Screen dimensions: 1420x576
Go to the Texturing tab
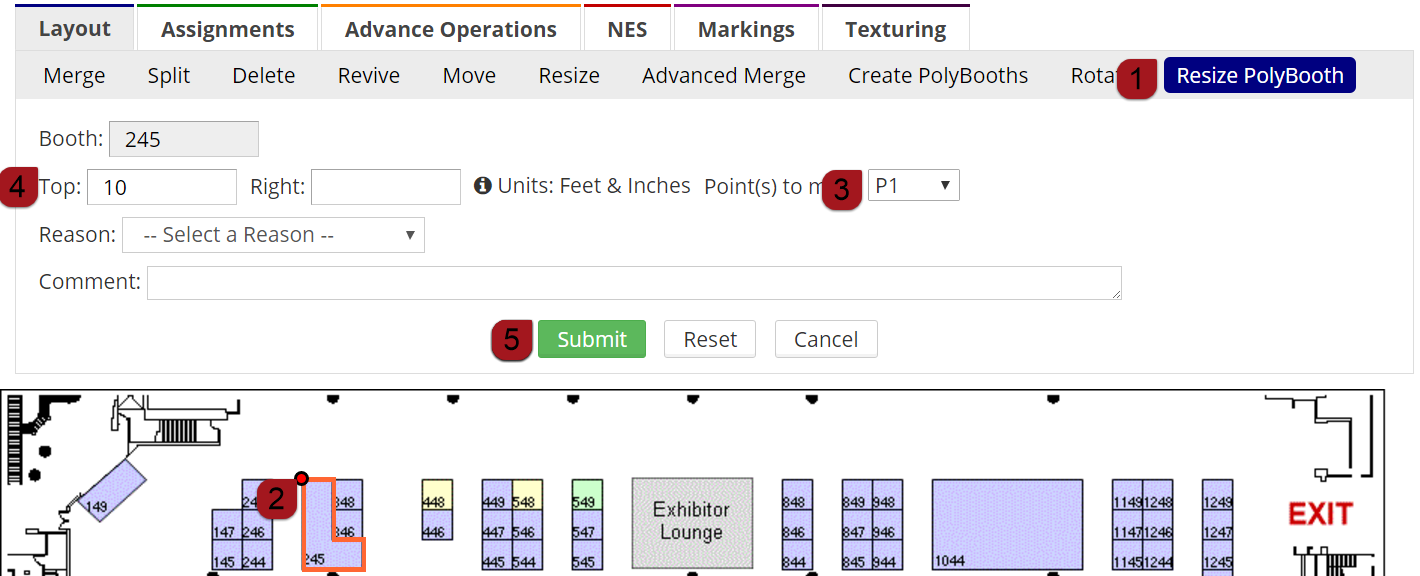pyautogui.click(x=895, y=29)
